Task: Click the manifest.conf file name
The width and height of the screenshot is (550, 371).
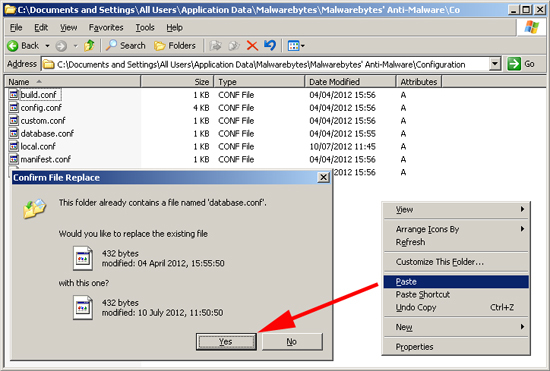Action: 46,160
